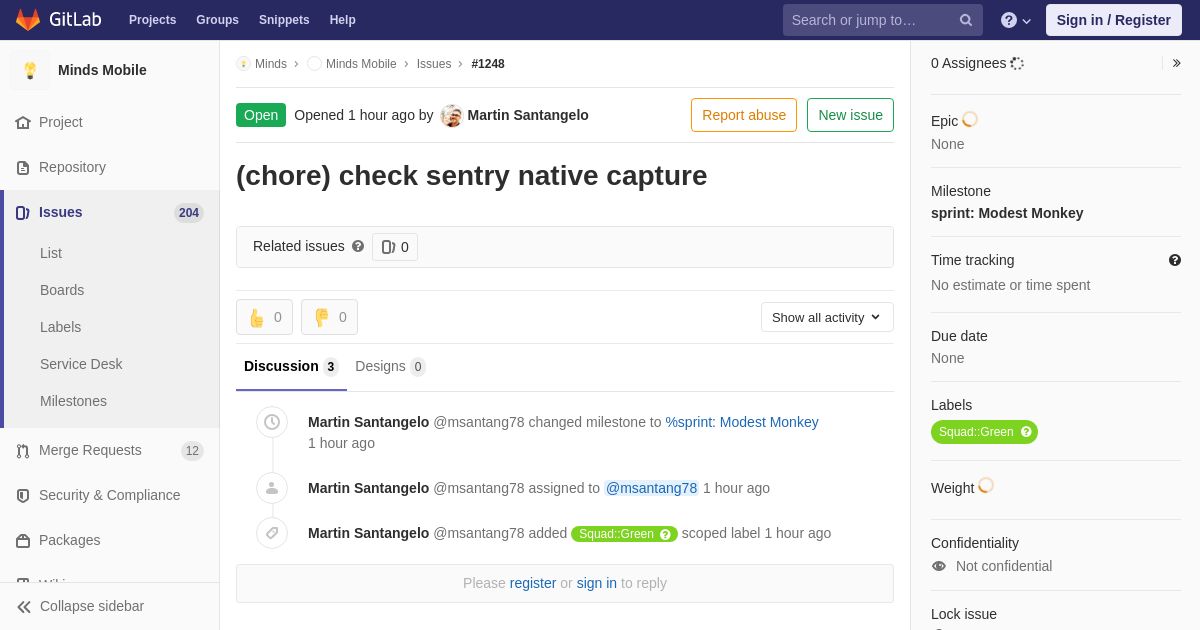The width and height of the screenshot is (1200, 630).
Task: Click the Squad::Green label in sidebar
Action: (976, 432)
